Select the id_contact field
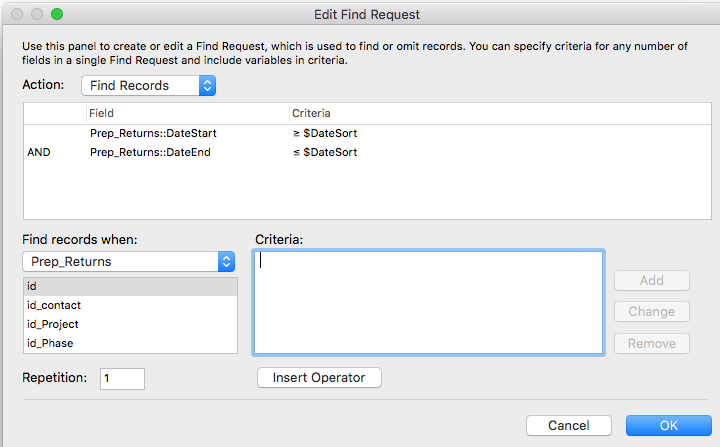720x447 pixels. (x=130, y=305)
